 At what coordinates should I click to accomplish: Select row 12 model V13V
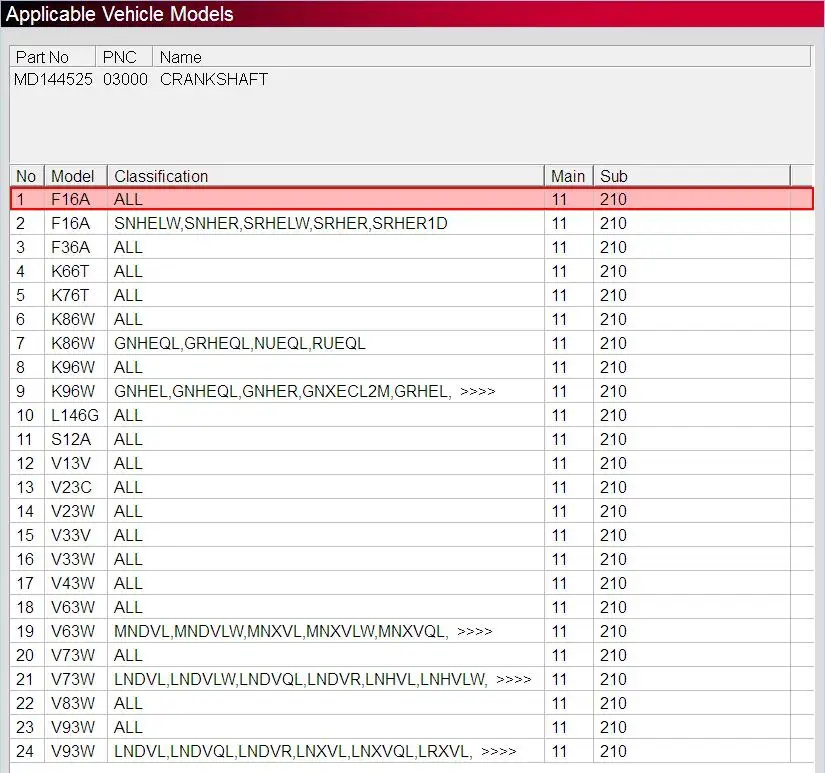(x=71, y=463)
